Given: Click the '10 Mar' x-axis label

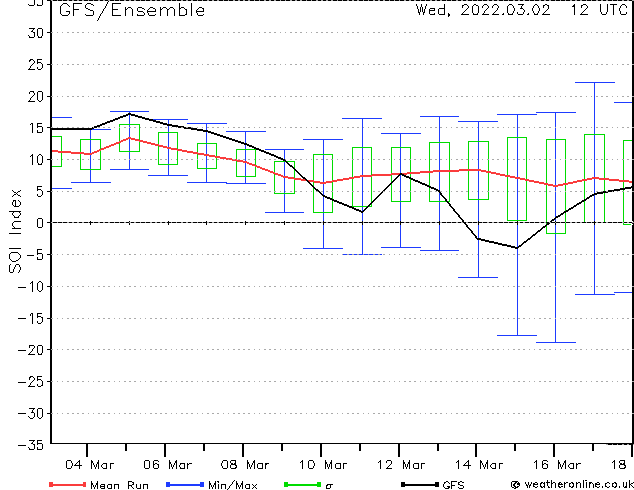Looking at the screenshot, I should [323, 465].
